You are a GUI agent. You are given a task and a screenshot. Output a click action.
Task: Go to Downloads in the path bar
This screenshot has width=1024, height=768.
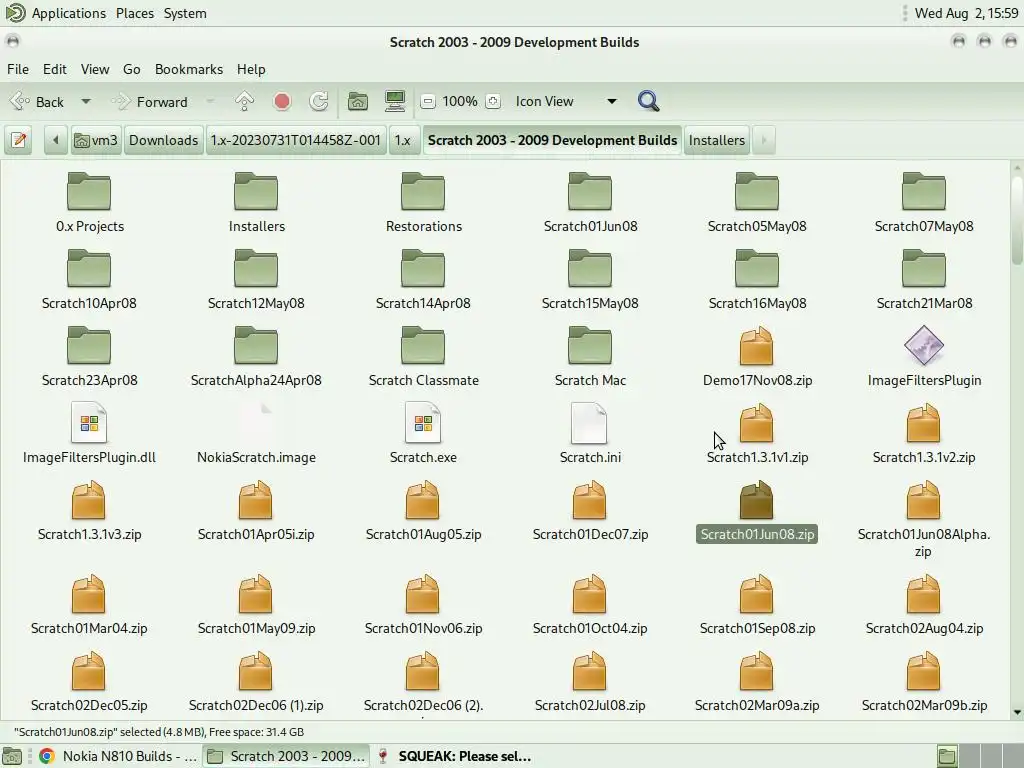pyautogui.click(x=163, y=140)
